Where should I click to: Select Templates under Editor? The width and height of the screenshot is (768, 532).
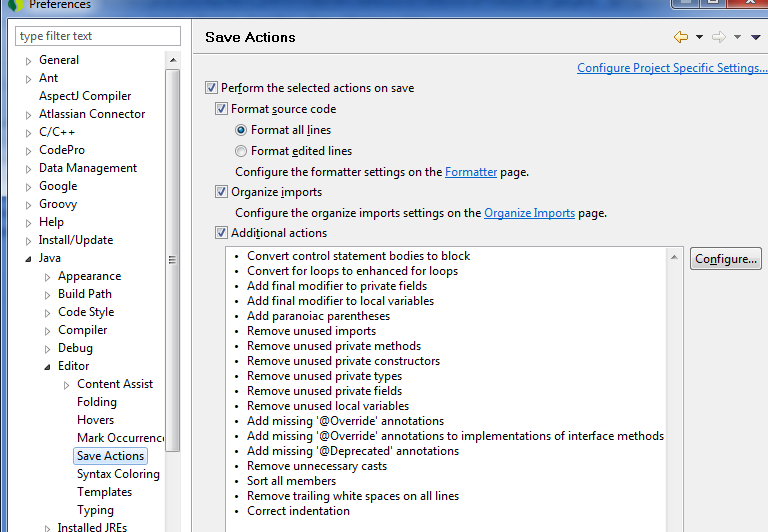coord(104,492)
